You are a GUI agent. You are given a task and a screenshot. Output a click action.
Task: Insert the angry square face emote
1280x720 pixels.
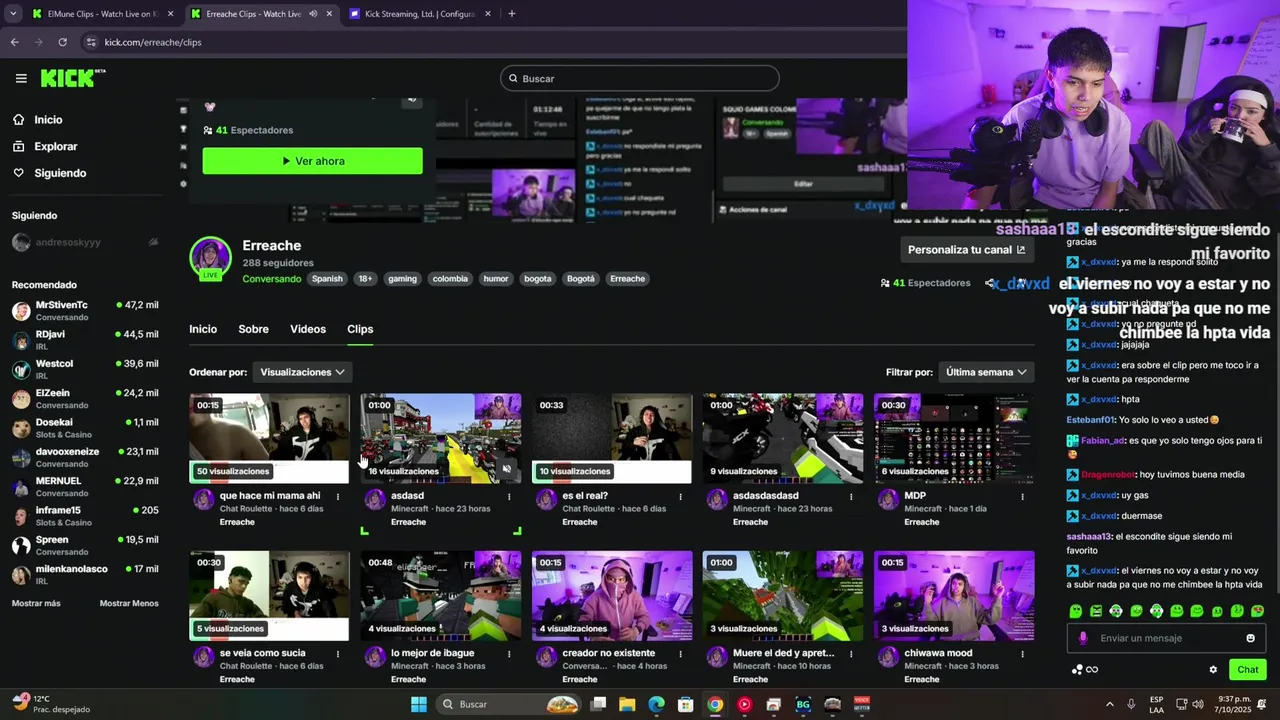pyautogui.click(x=1096, y=611)
